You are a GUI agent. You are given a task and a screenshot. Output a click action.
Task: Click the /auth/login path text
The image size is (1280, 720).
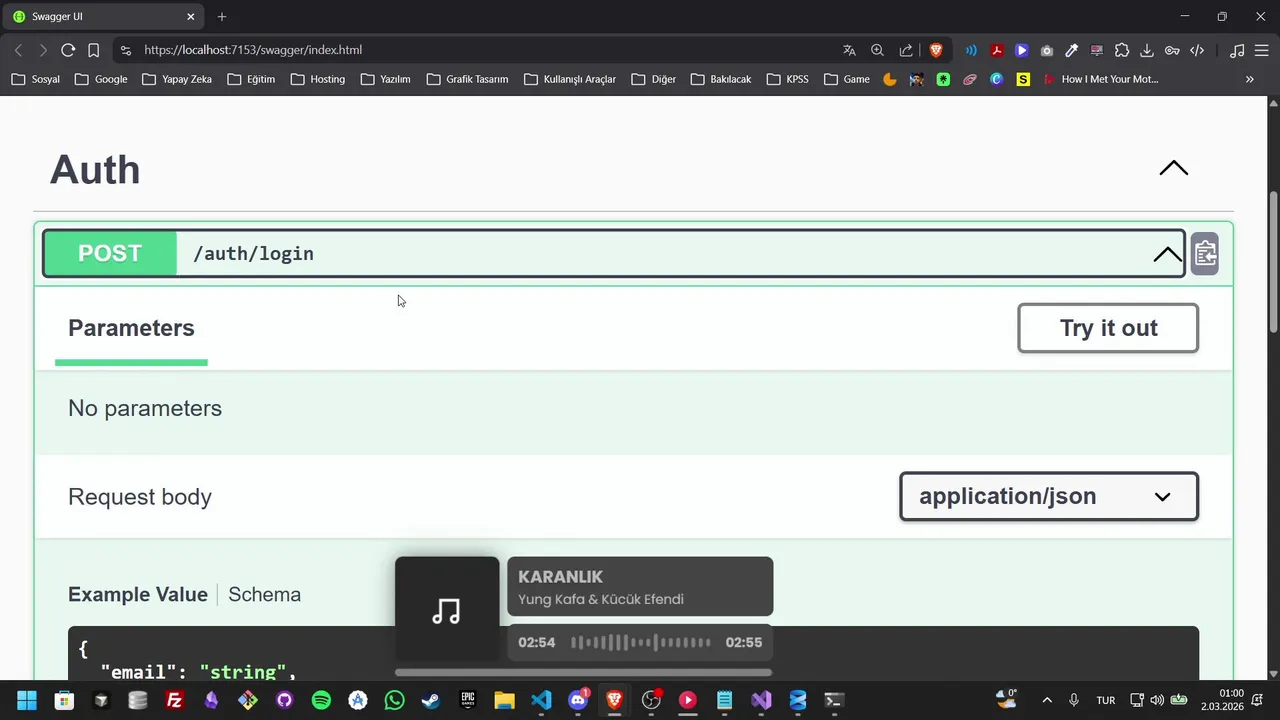[253, 254]
